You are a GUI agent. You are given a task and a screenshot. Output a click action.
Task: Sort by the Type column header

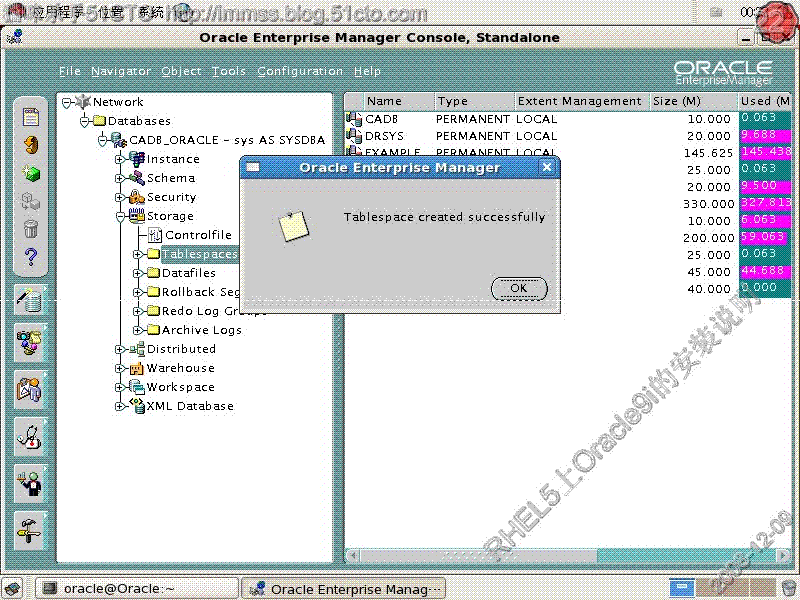474,102
